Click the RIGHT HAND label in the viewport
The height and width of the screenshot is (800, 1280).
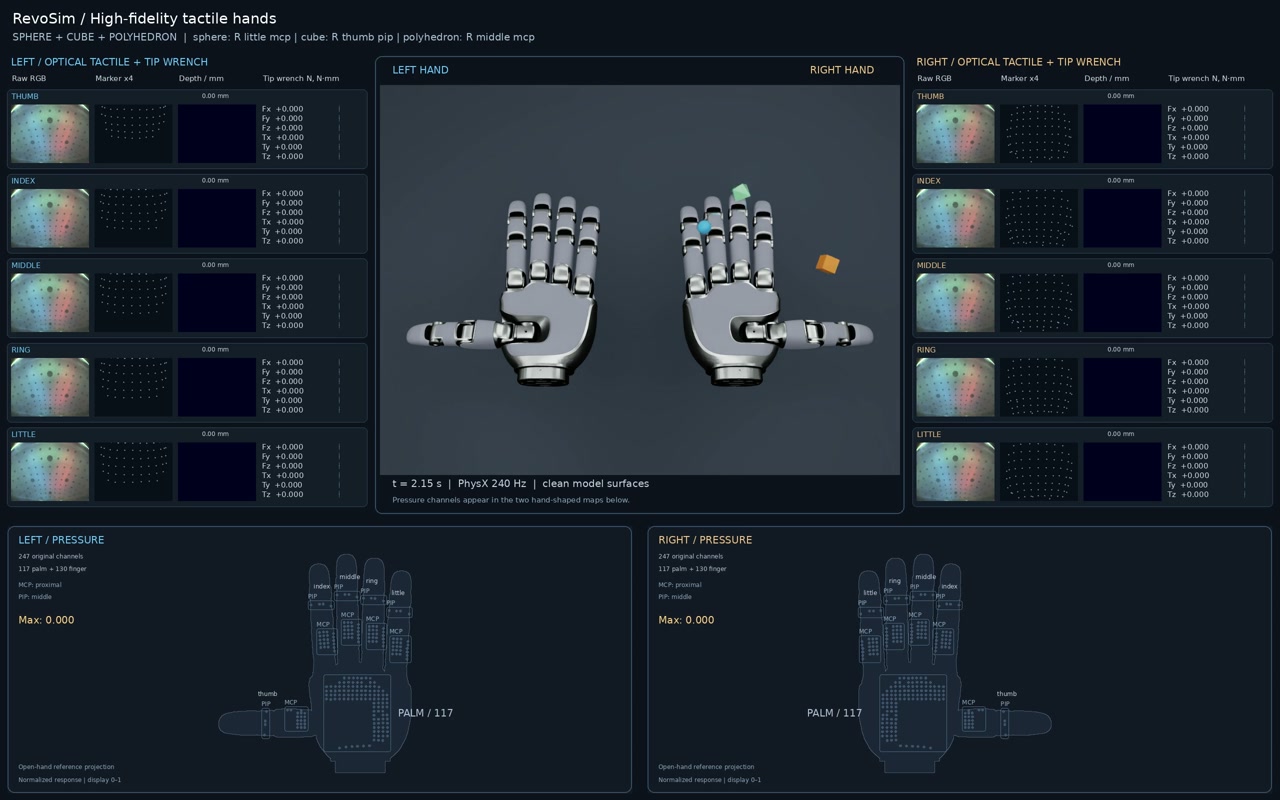click(842, 70)
